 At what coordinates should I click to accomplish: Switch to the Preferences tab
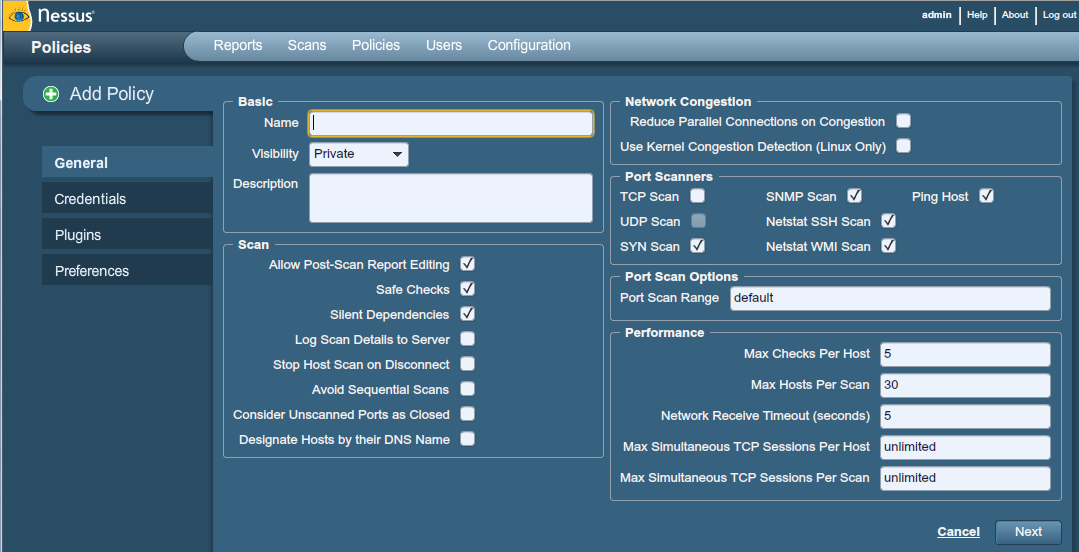127,270
